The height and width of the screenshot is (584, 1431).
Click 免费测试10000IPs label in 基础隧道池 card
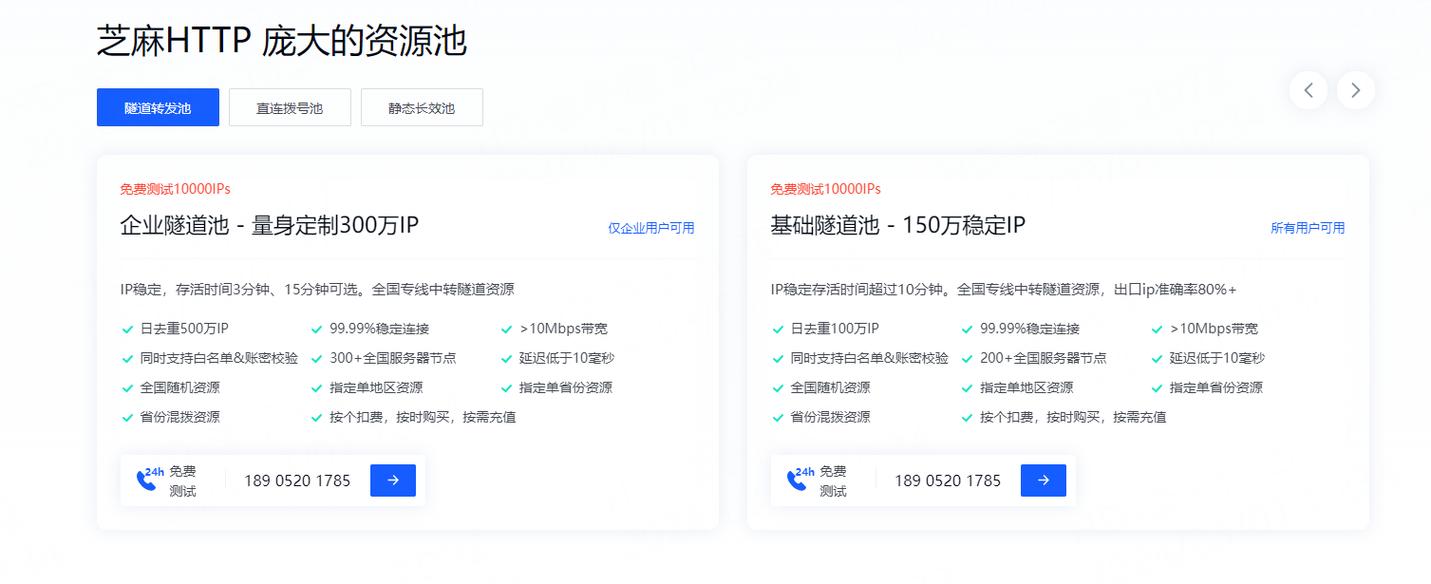pos(825,189)
